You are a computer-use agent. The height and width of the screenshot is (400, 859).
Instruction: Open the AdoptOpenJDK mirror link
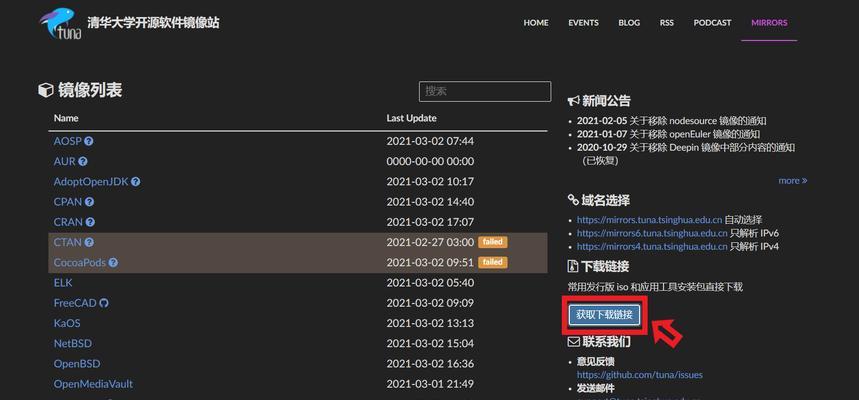(91, 181)
